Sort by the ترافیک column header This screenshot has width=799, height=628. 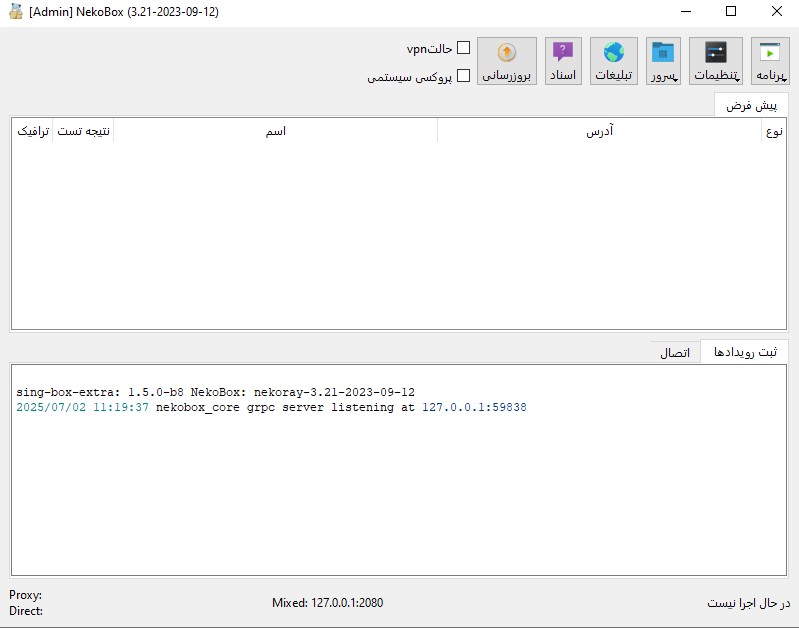tap(33, 131)
